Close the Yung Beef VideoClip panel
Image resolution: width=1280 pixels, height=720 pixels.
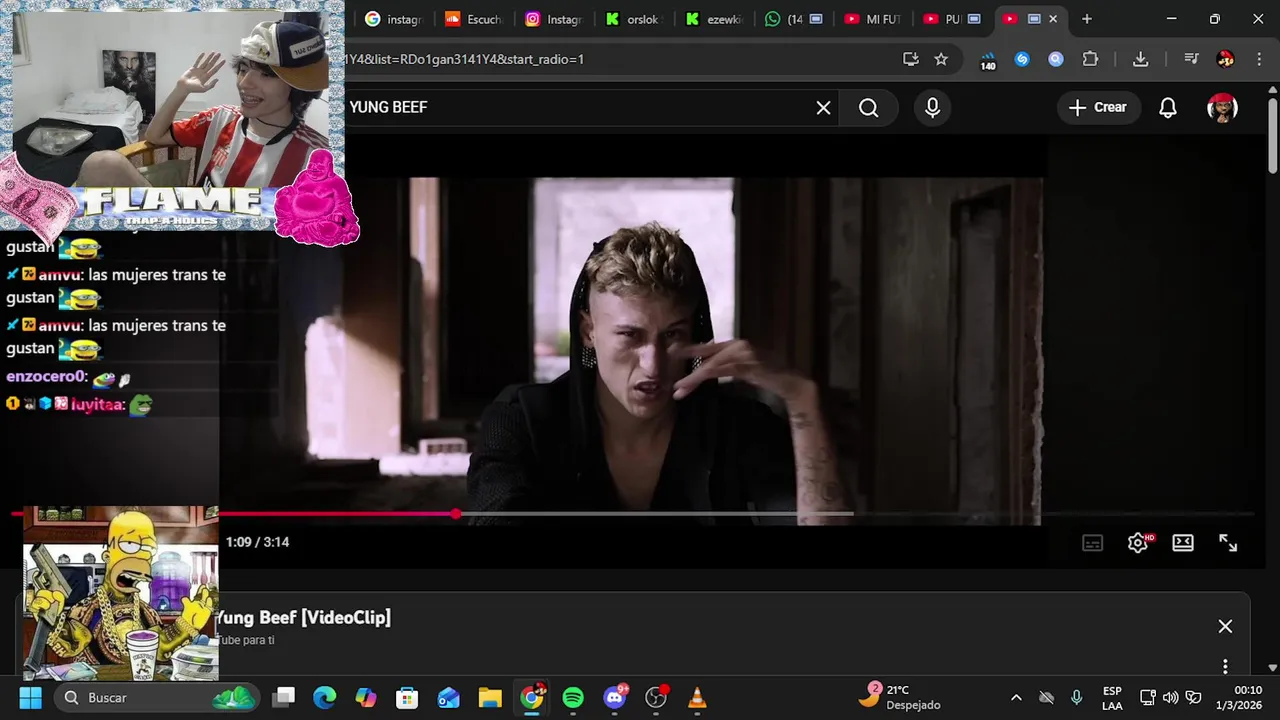coord(1225,627)
